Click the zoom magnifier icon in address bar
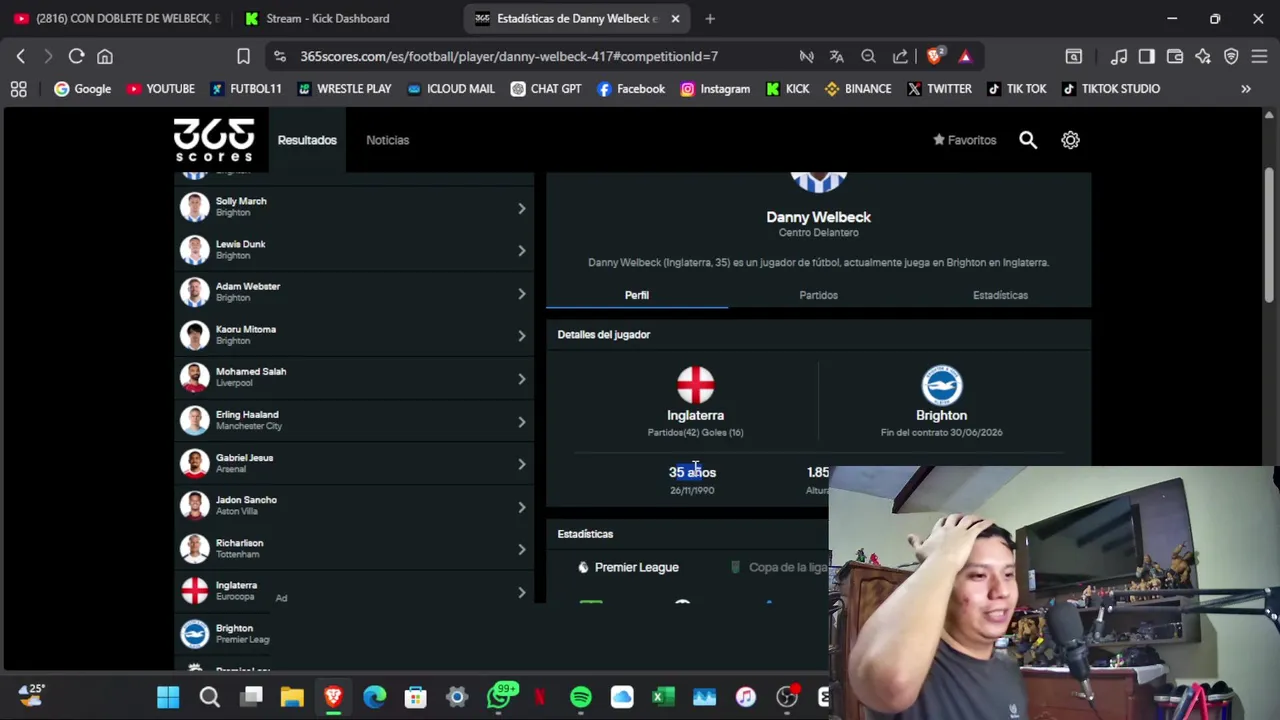1280x720 pixels. (x=868, y=56)
